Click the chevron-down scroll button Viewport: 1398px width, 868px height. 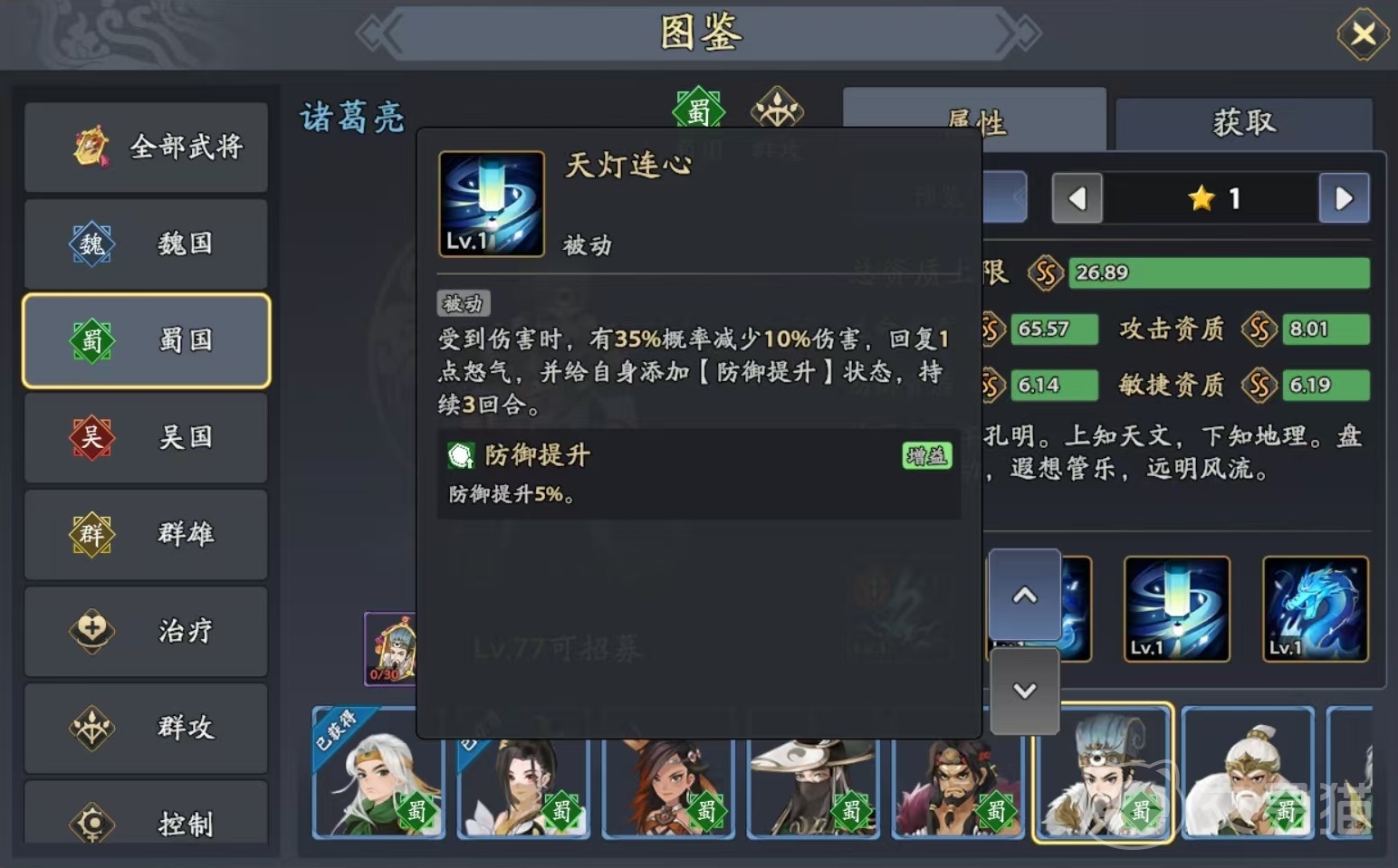click(1024, 691)
